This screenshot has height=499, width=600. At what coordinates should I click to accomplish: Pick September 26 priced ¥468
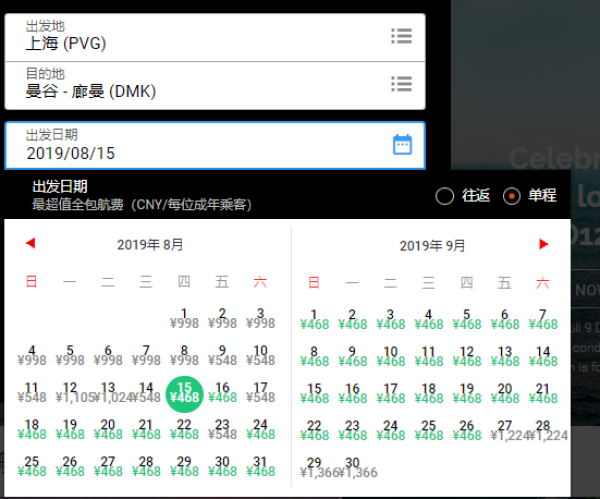click(467, 431)
